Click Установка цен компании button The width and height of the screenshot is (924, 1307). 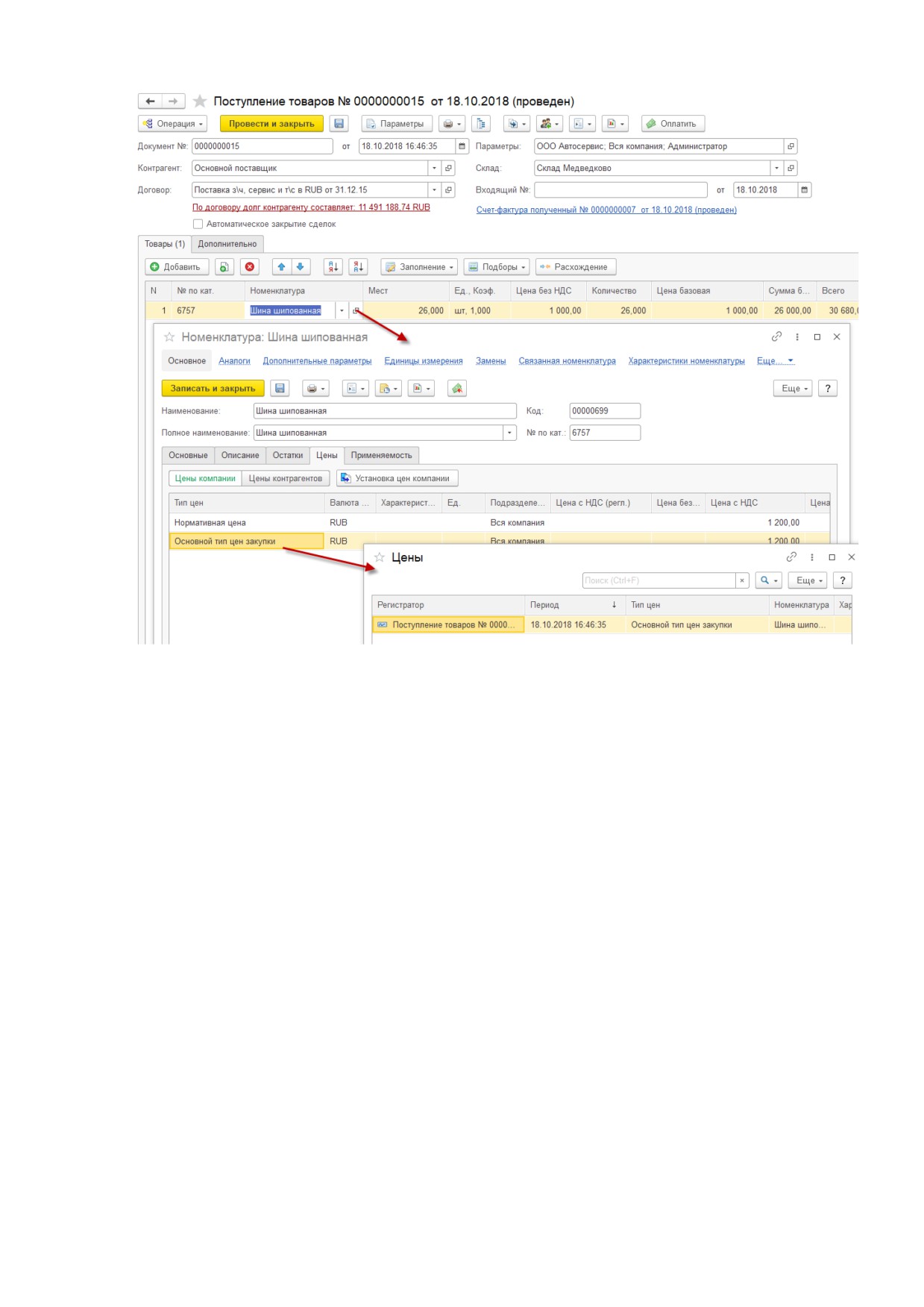(397, 479)
